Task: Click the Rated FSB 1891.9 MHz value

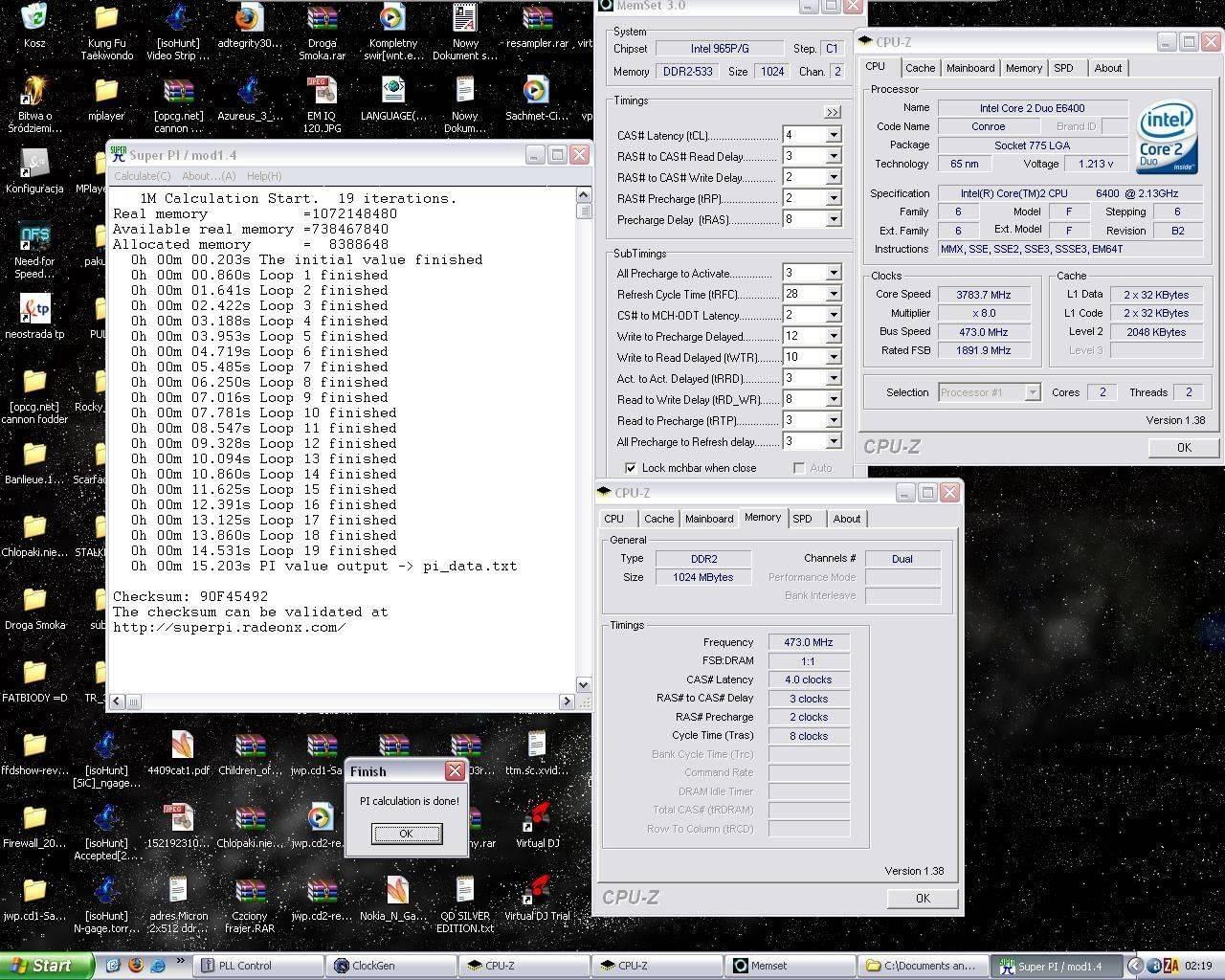Action: (x=984, y=350)
